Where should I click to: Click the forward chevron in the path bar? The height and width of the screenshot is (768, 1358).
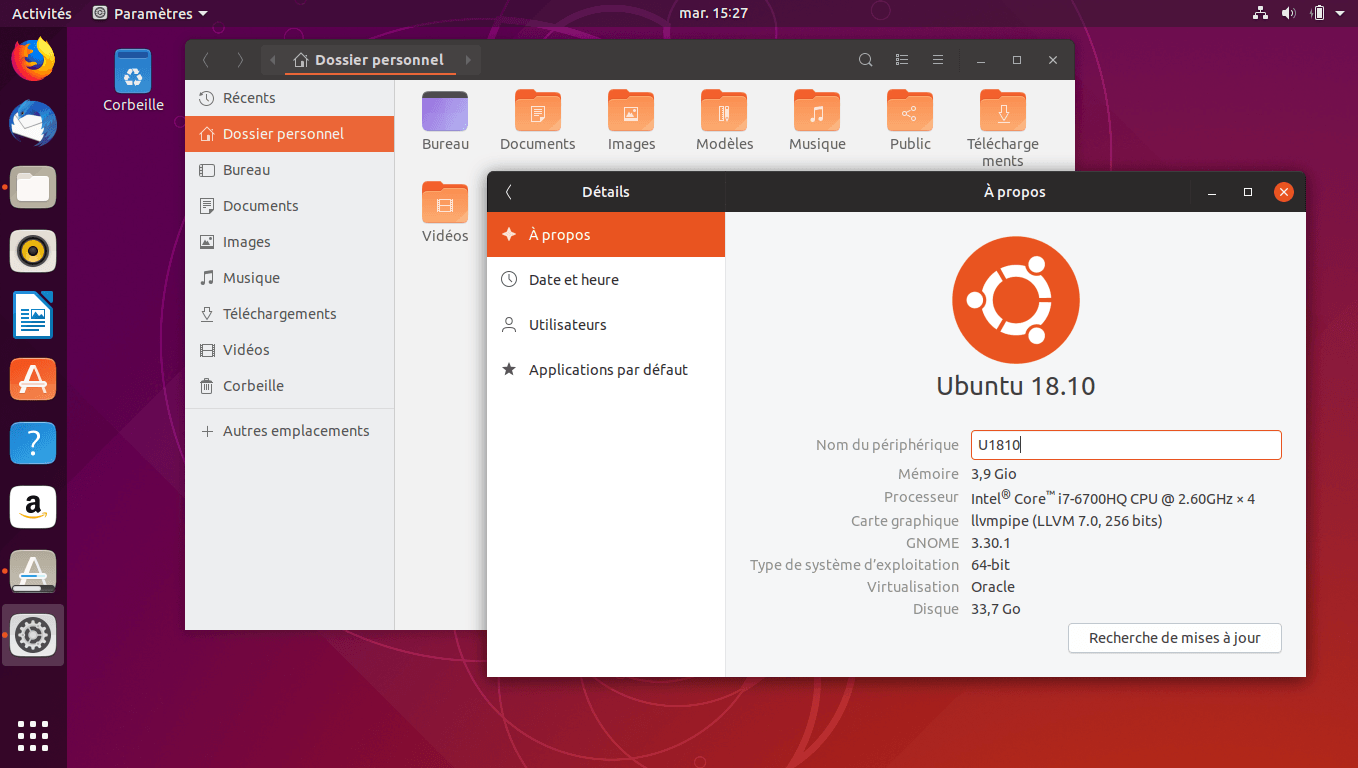click(468, 59)
